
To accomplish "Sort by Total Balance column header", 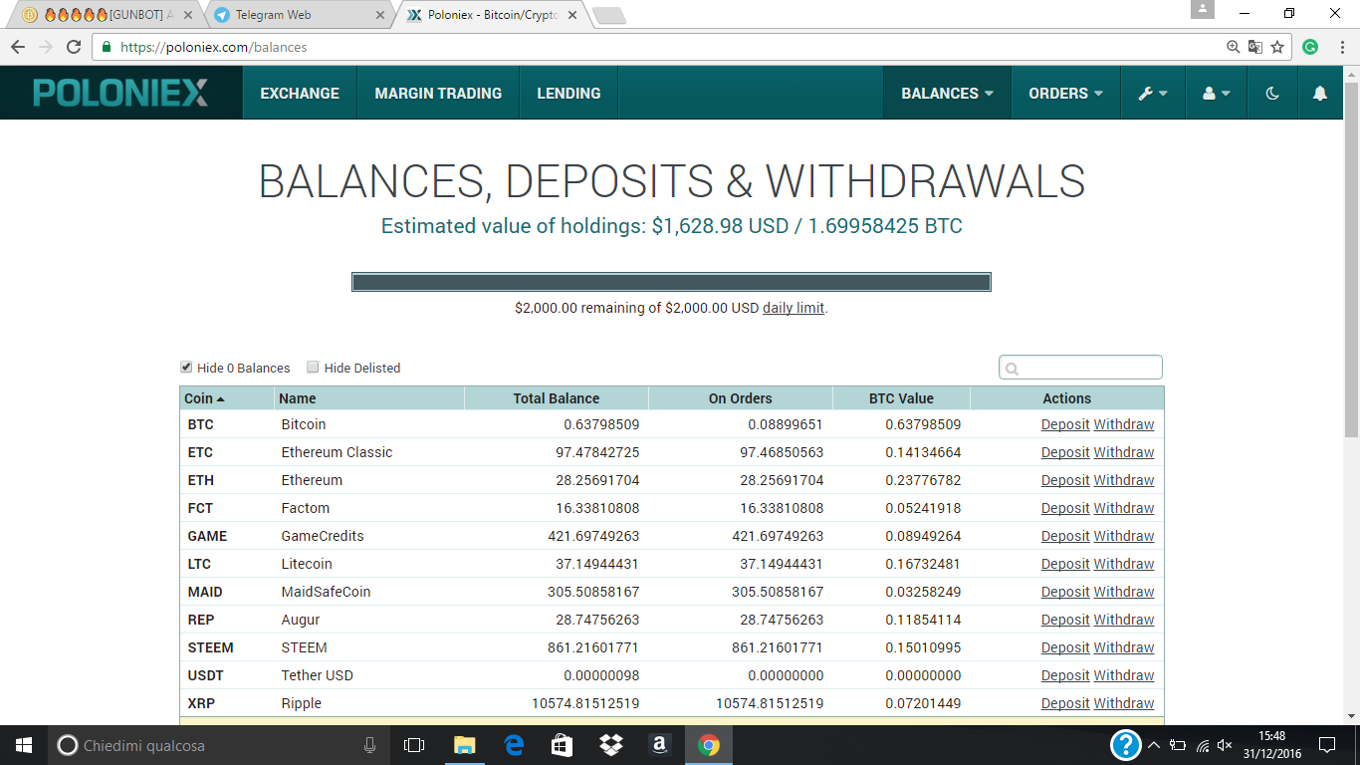I will point(556,398).
